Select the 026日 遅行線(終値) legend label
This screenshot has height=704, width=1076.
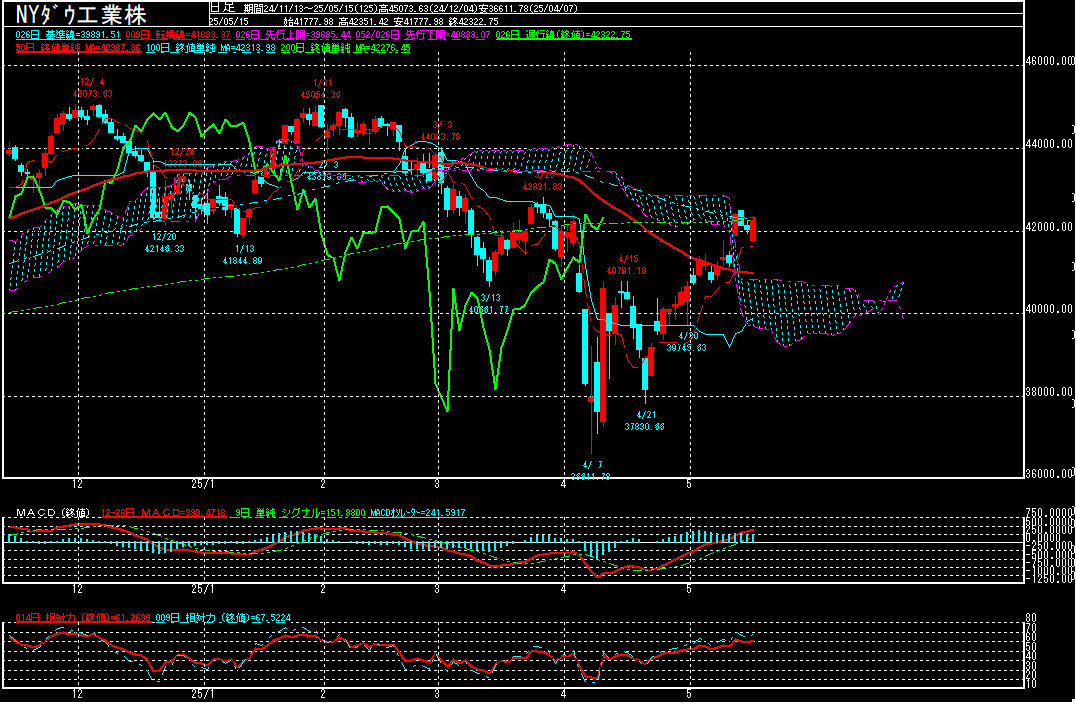coord(563,35)
